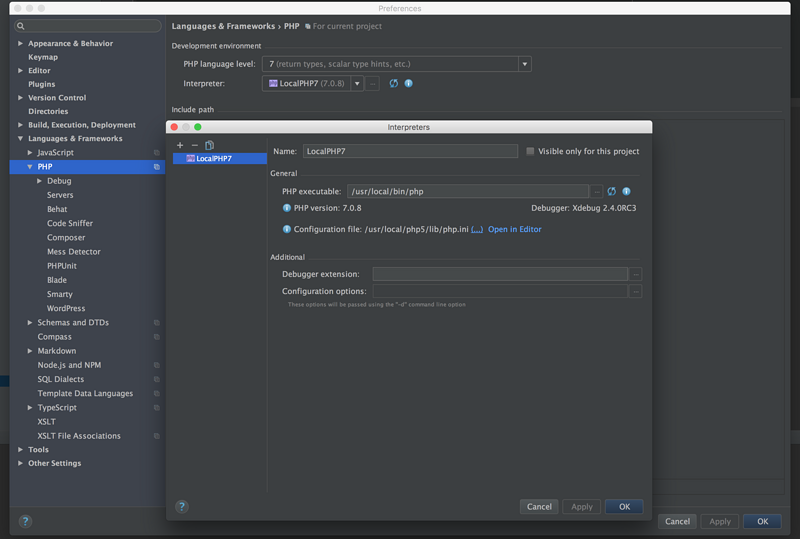Open WordPress settings page

66,308
